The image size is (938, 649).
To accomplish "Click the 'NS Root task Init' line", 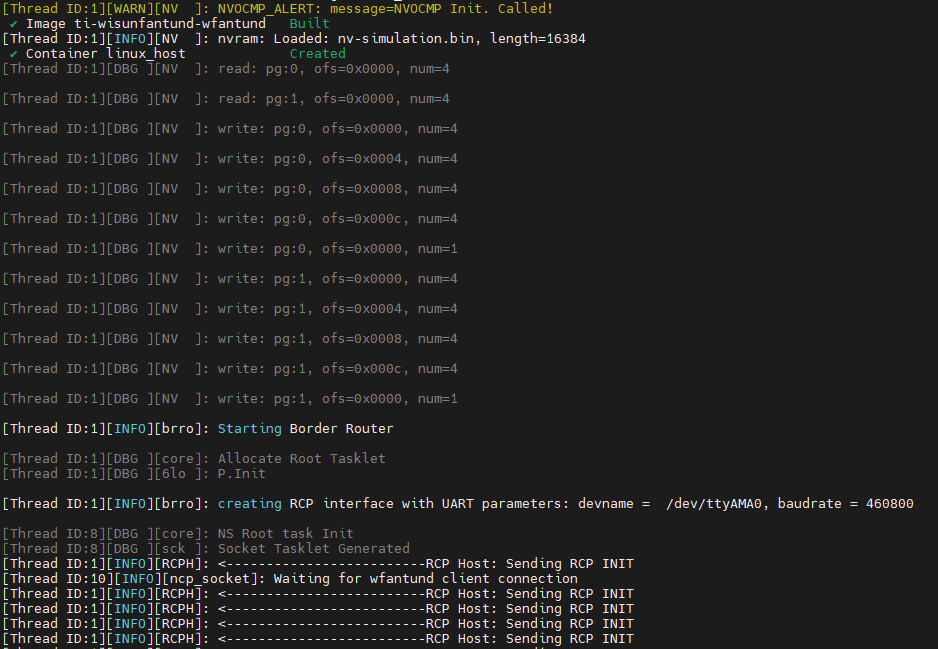I will pyautogui.click(x=285, y=533).
